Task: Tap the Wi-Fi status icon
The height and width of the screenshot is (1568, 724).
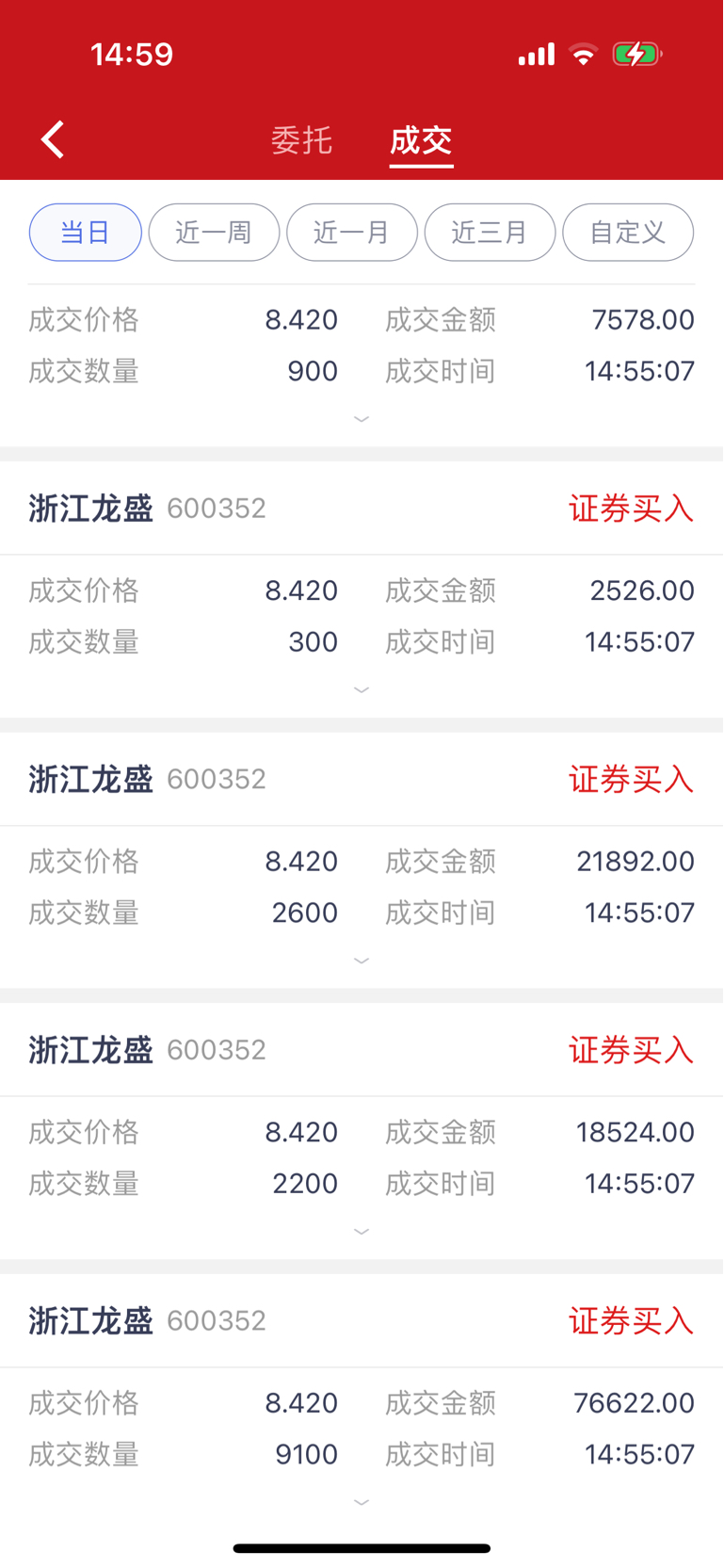Action: pyautogui.click(x=584, y=55)
